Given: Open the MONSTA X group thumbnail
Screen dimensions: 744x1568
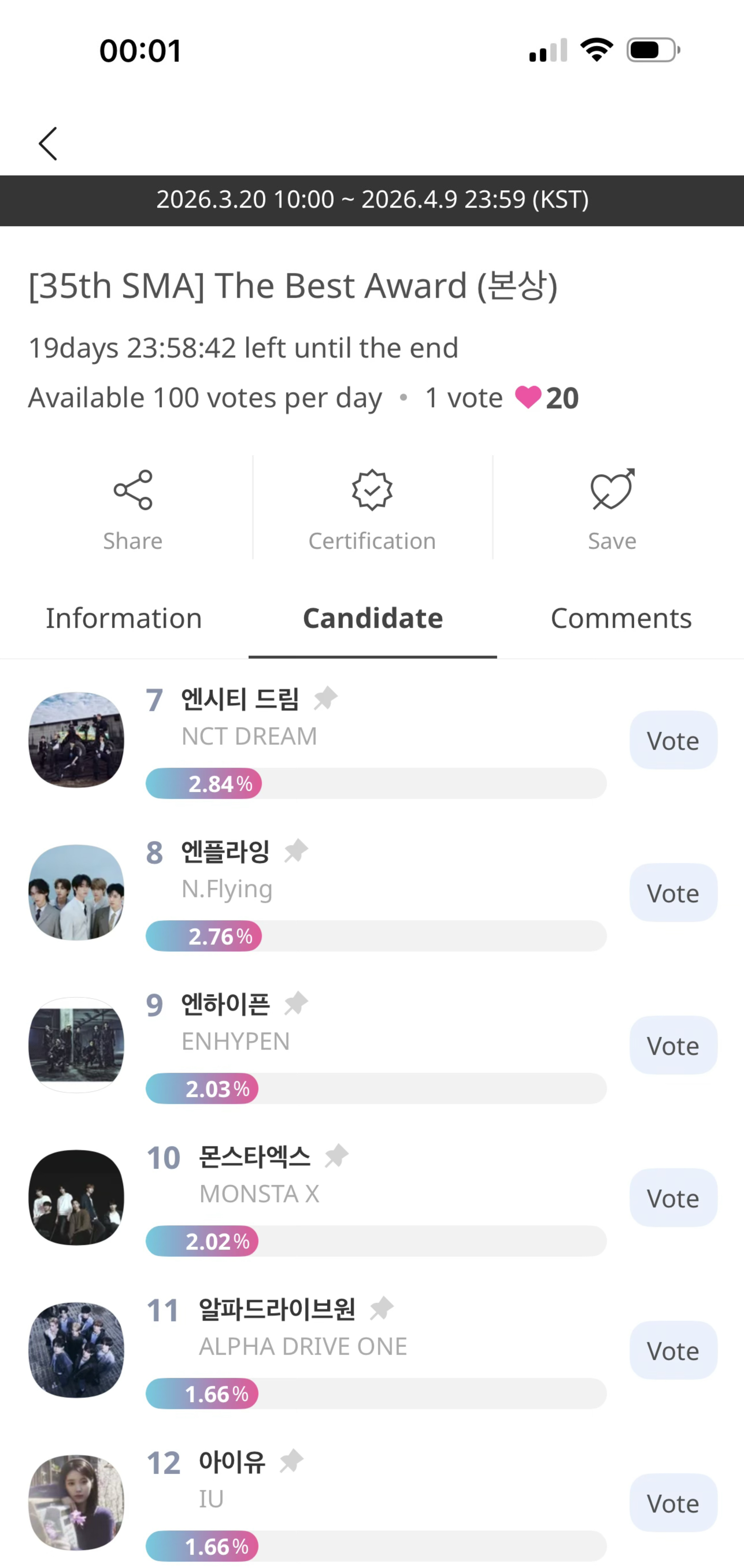Looking at the screenshot, I should coord(76,1197).
